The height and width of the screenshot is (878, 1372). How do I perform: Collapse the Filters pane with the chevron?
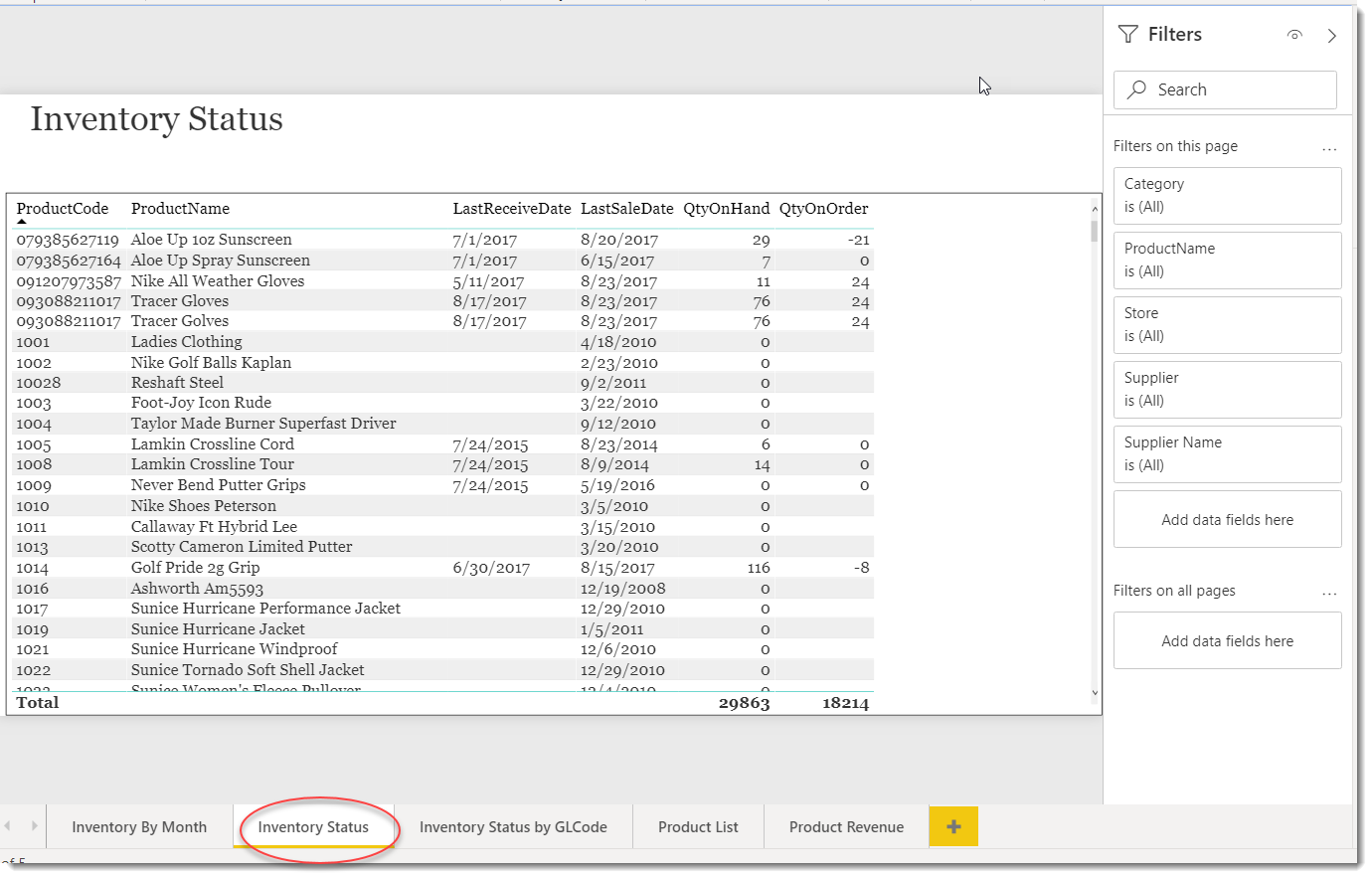point(1331,36)
